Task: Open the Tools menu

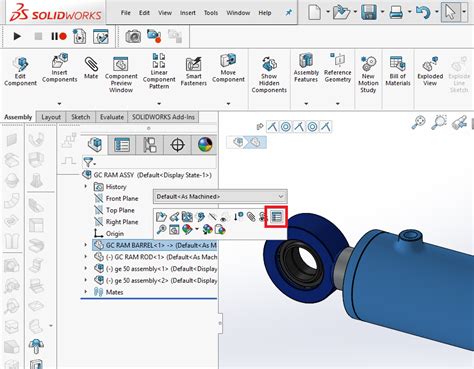Action: (x=211, y=13)
